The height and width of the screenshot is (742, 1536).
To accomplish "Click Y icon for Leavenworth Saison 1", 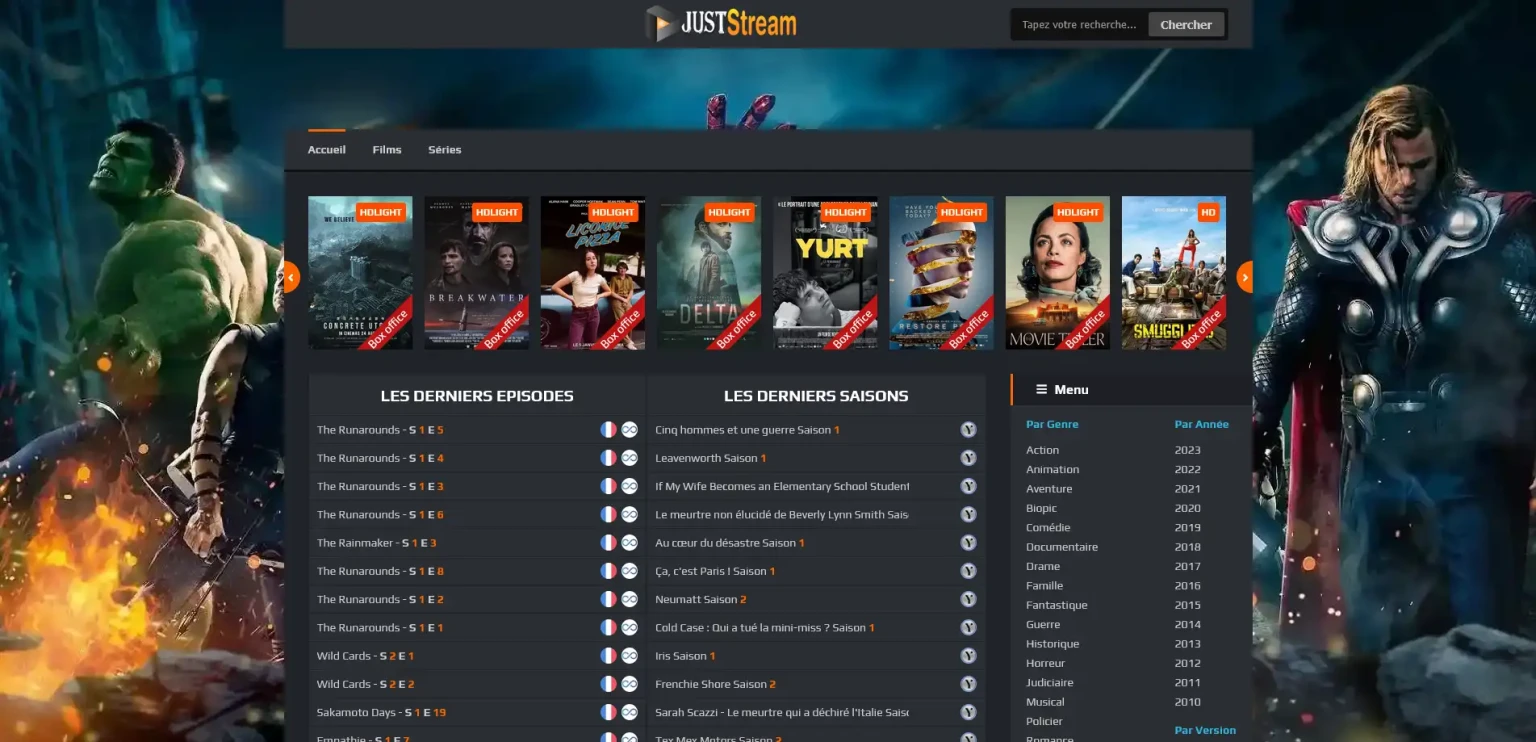I will click(968, 458).
